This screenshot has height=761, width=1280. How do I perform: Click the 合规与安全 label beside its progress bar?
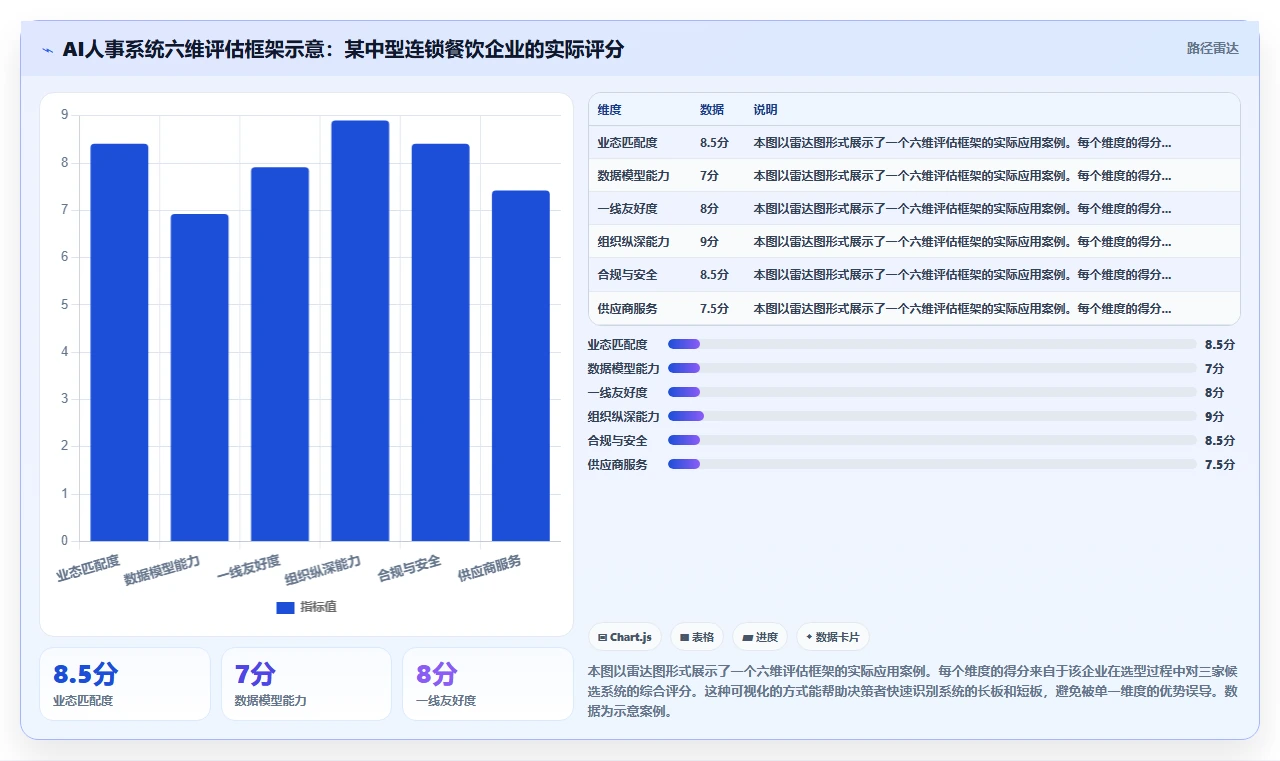[x=618, y=441]
